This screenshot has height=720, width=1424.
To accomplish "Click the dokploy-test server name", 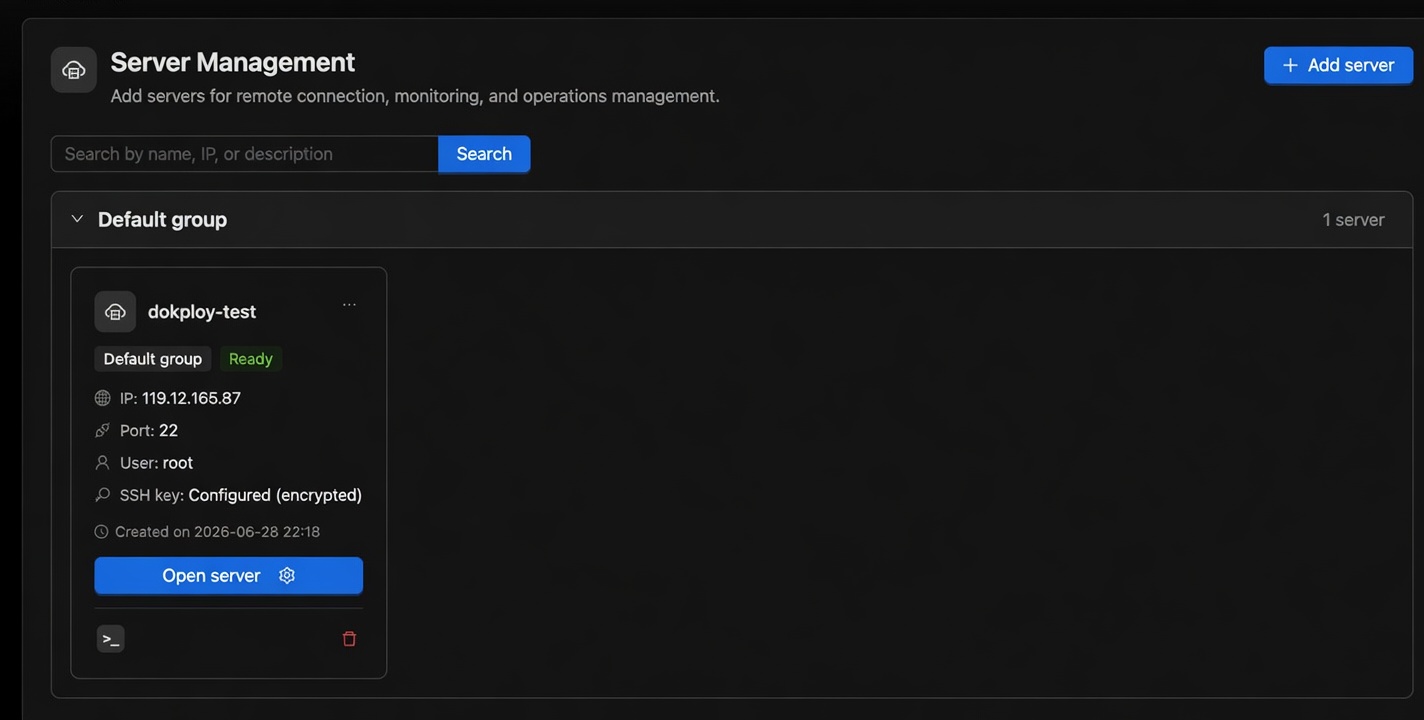I will coord(202,312).
